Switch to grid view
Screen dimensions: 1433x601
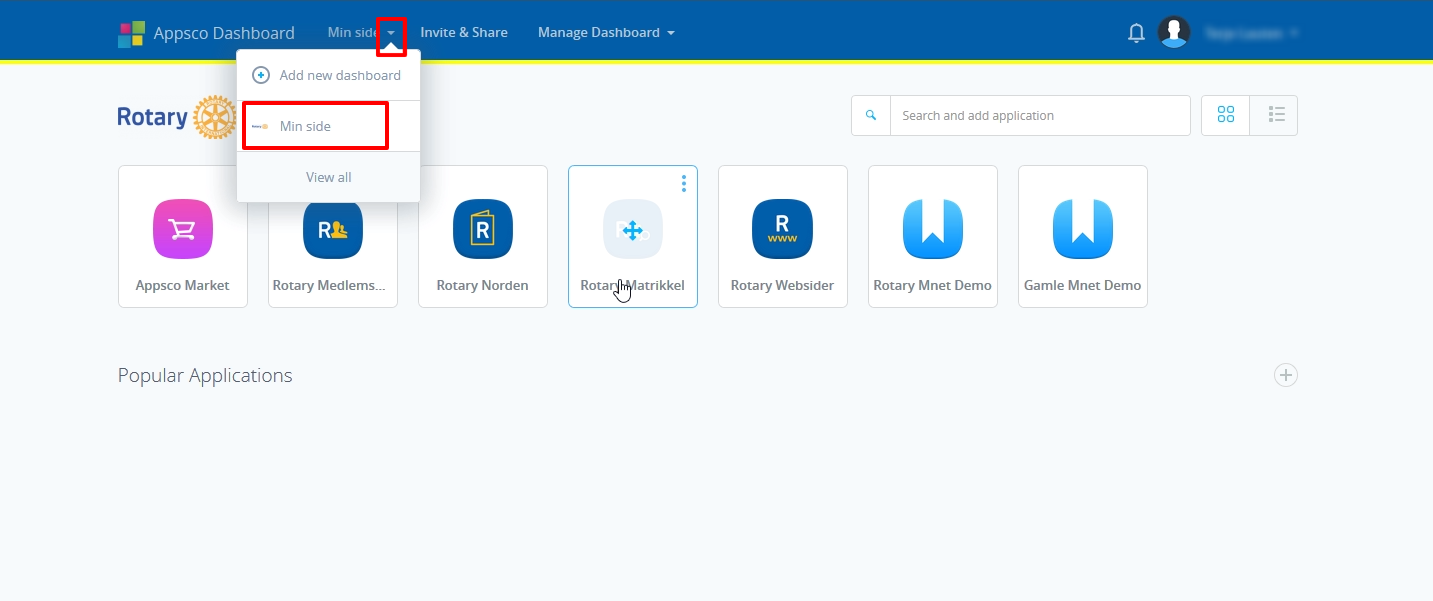click(1226, 115)
